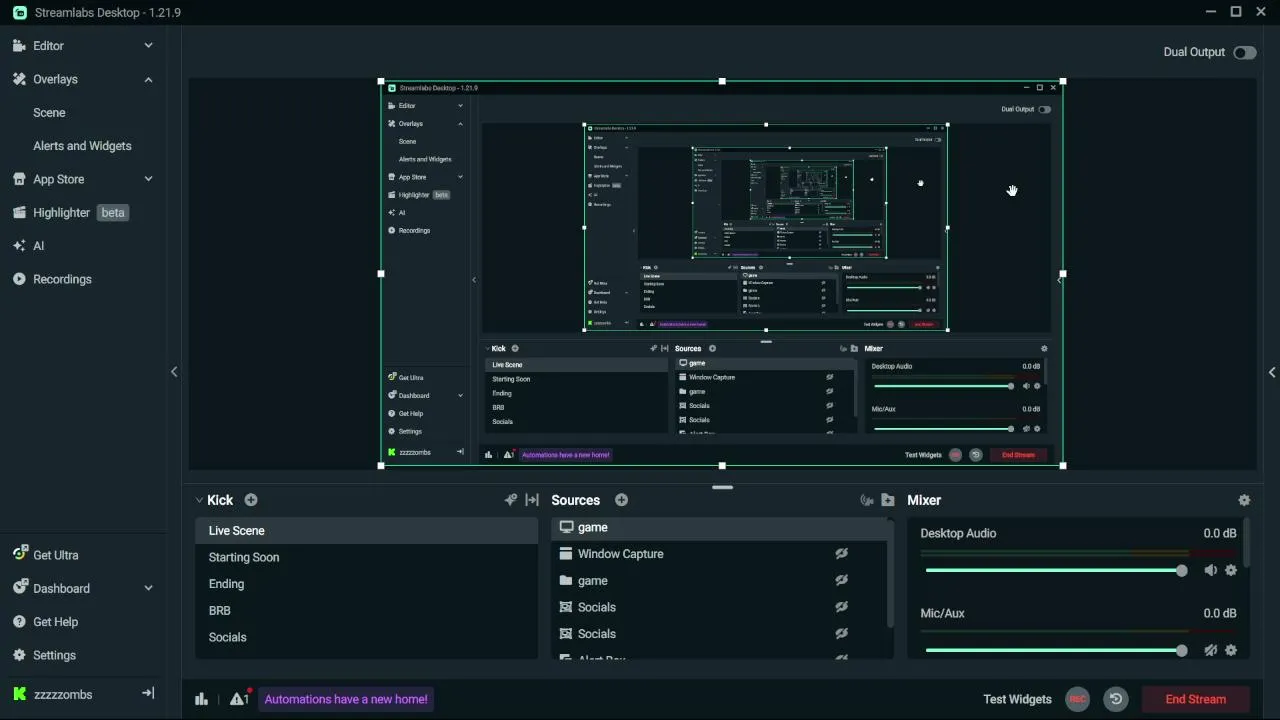This screenshot has height=720, width=1280.
Task: Click the Desktop Audio 0.0 dB value
Action: (x=1220, y=534)
